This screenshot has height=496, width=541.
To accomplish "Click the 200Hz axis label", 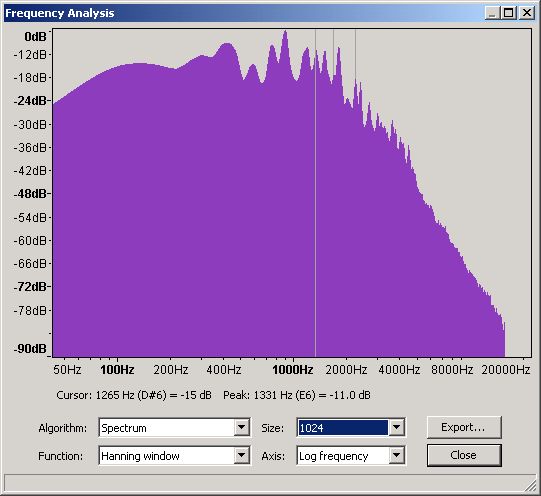I will pos(171,370).
